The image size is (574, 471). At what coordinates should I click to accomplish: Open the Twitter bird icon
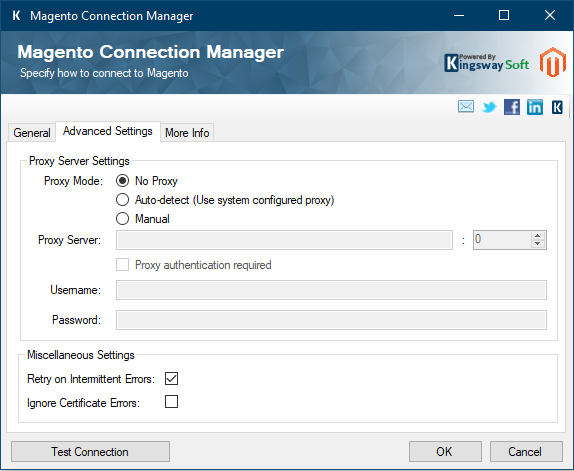489,107
